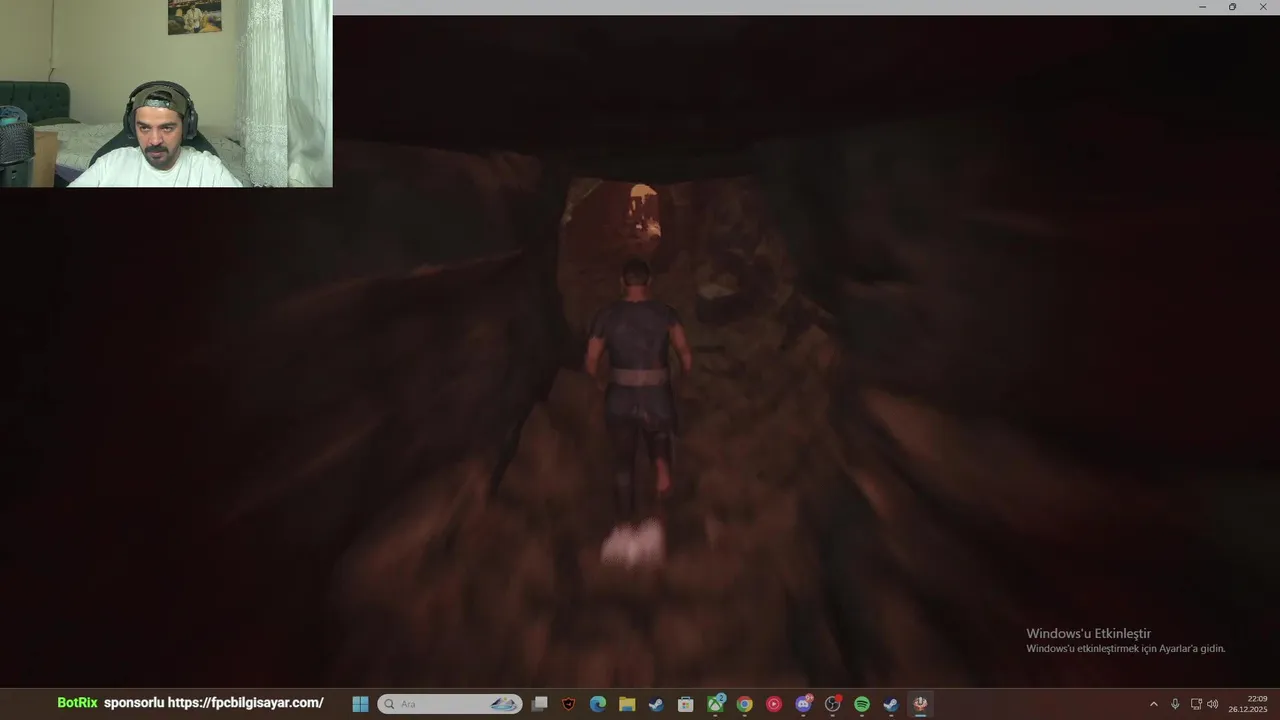Open Google Chrome from the taskbar
Viewport: 1280px width, 720px height.
(744, 704)
